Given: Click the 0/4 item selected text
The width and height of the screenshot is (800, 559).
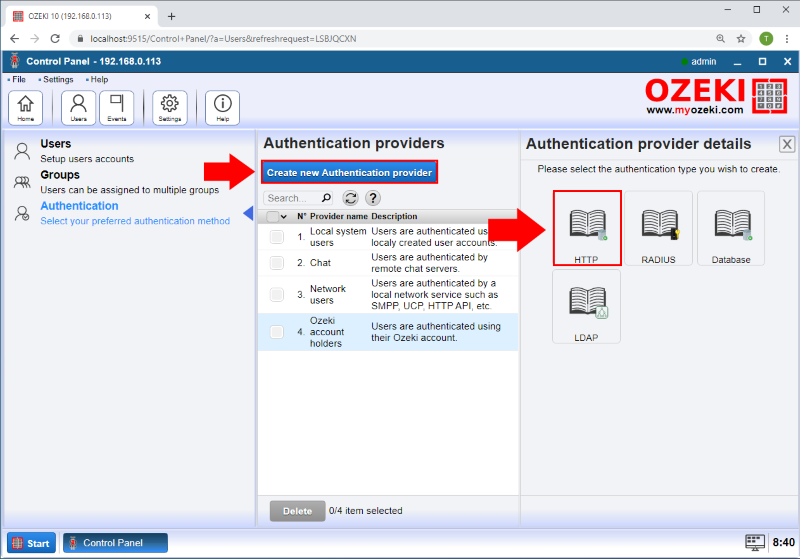Looking at the screenshot, I should 365,511.
